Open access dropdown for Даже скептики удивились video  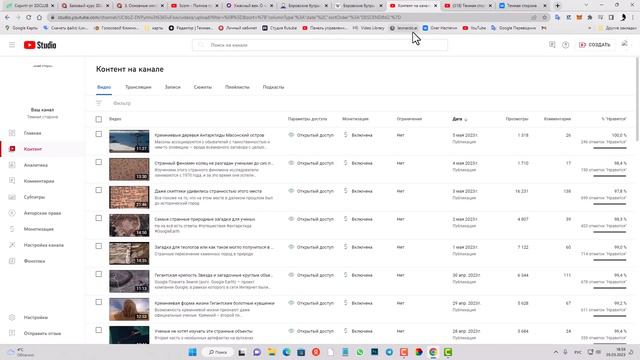tap(311, 191)
